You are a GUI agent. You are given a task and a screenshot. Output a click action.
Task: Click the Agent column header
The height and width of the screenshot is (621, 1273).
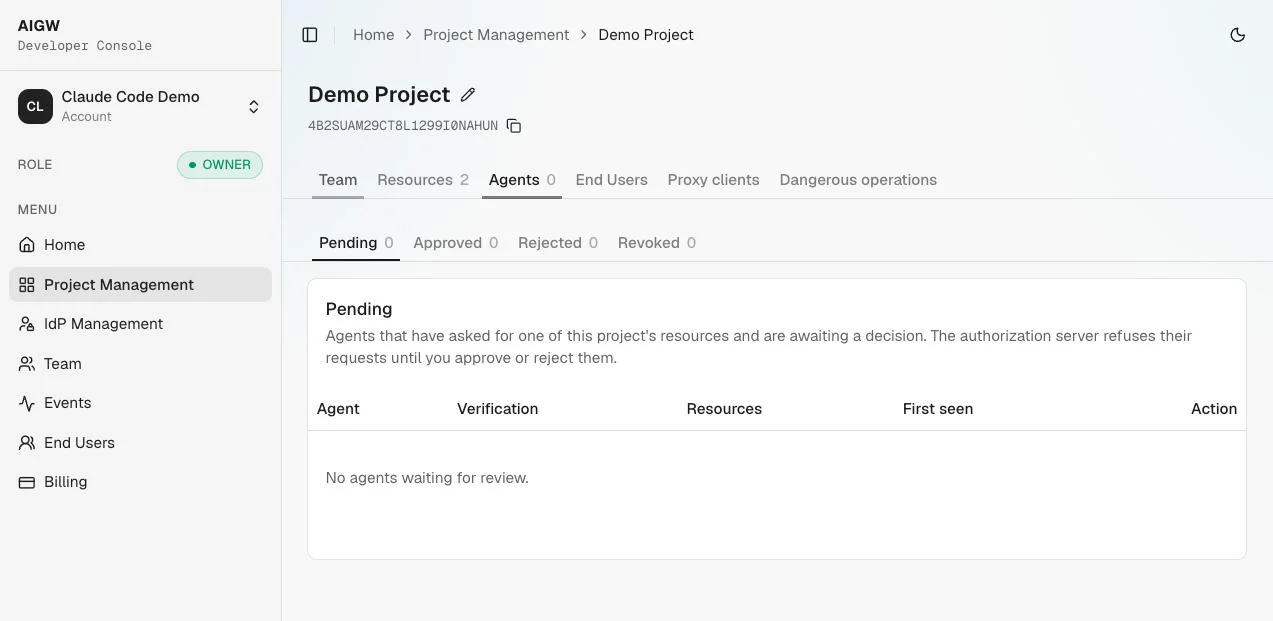pyautogui.click(x=338, y=409)
